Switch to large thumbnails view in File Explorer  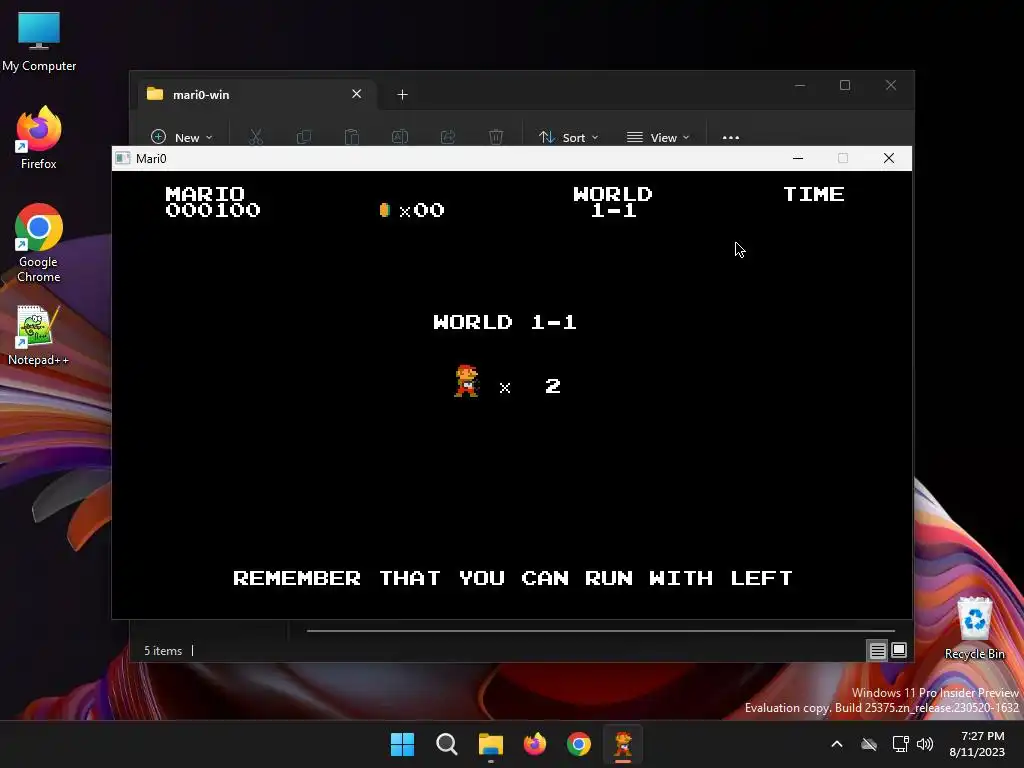[899, 650]
